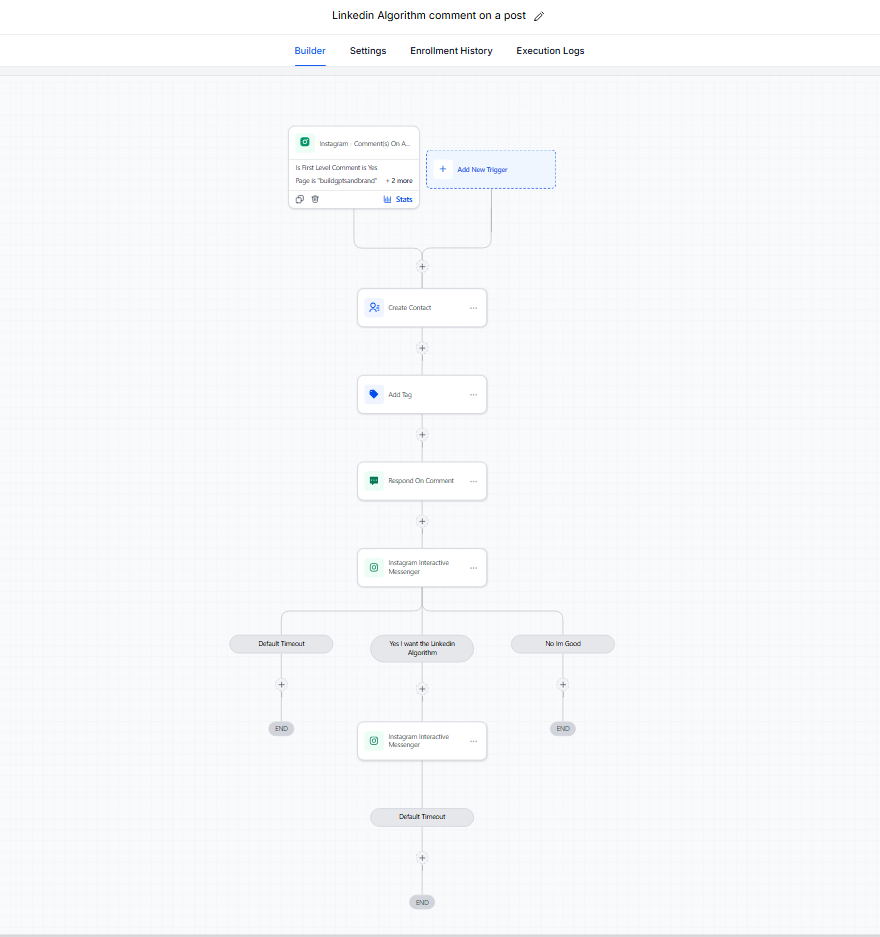Click 'Instagram - Comment(s) On A...' trigger title
The height and width of the screenshot is (937, 880).
(x=364, y=143)
